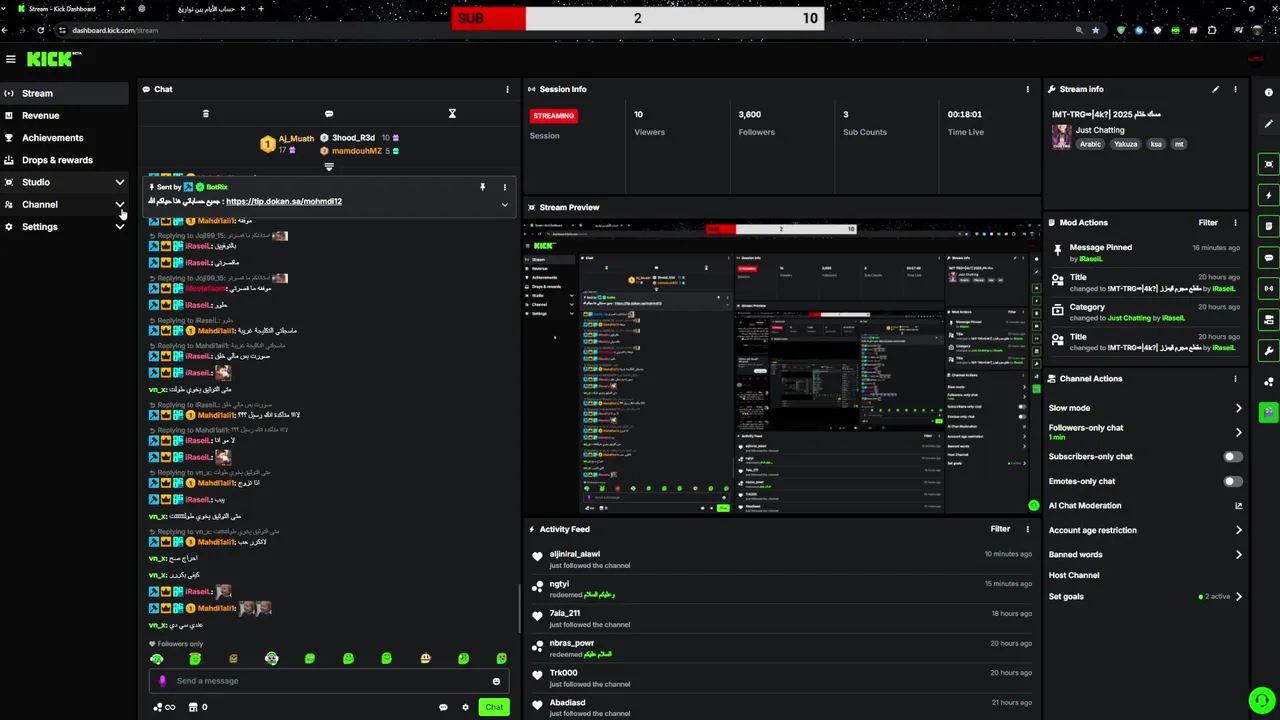Toggle Subscribers-only chat switch
Screen dimensions: 1280x720
point(1233,457)
